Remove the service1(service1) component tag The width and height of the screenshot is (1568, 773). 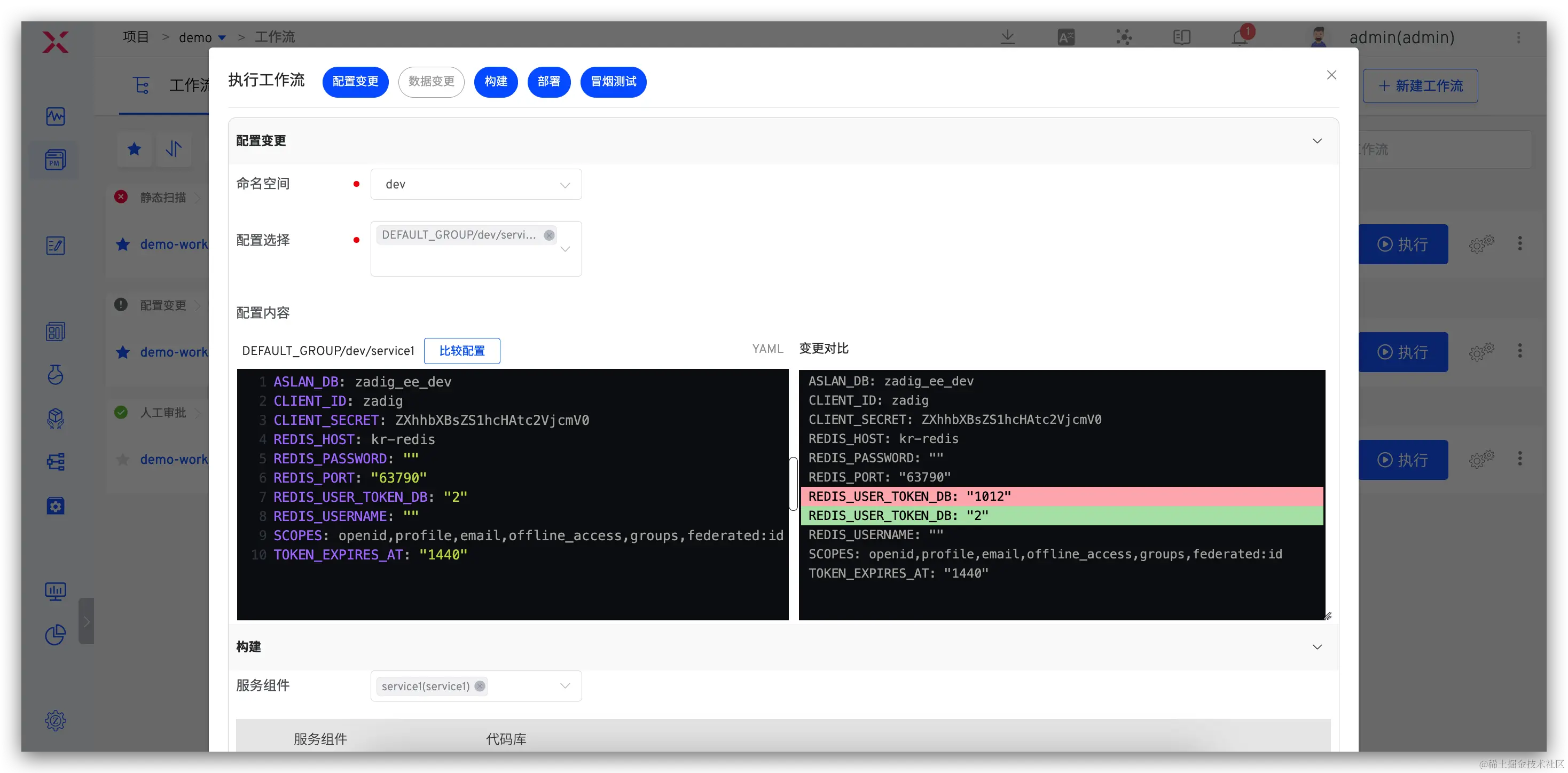[480, 686]
